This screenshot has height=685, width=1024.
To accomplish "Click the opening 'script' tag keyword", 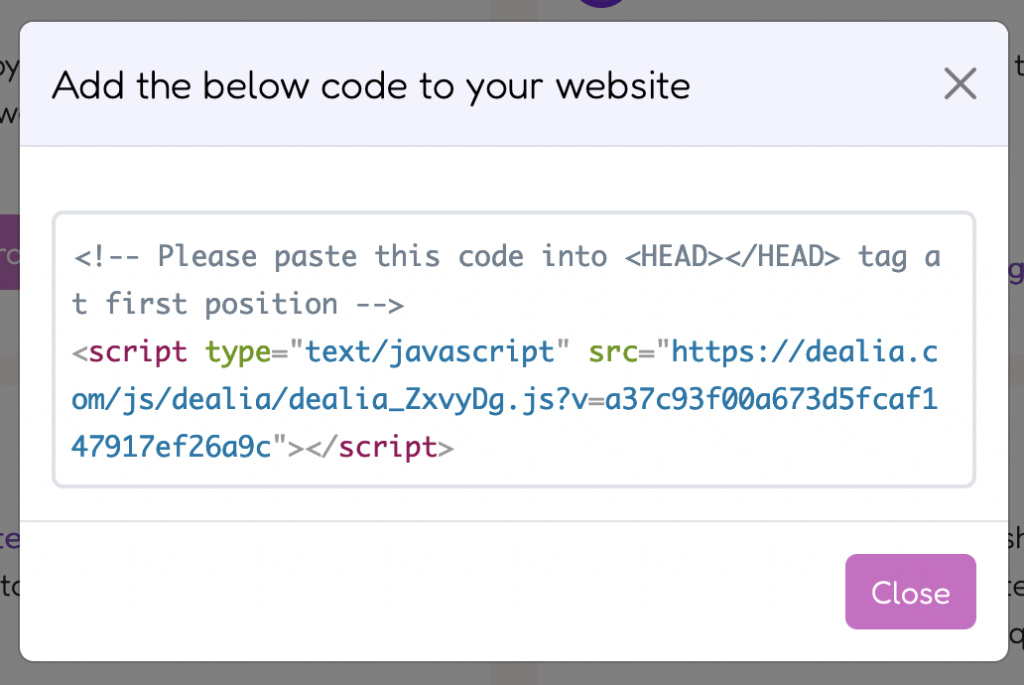I will click(x=138, y=352).
